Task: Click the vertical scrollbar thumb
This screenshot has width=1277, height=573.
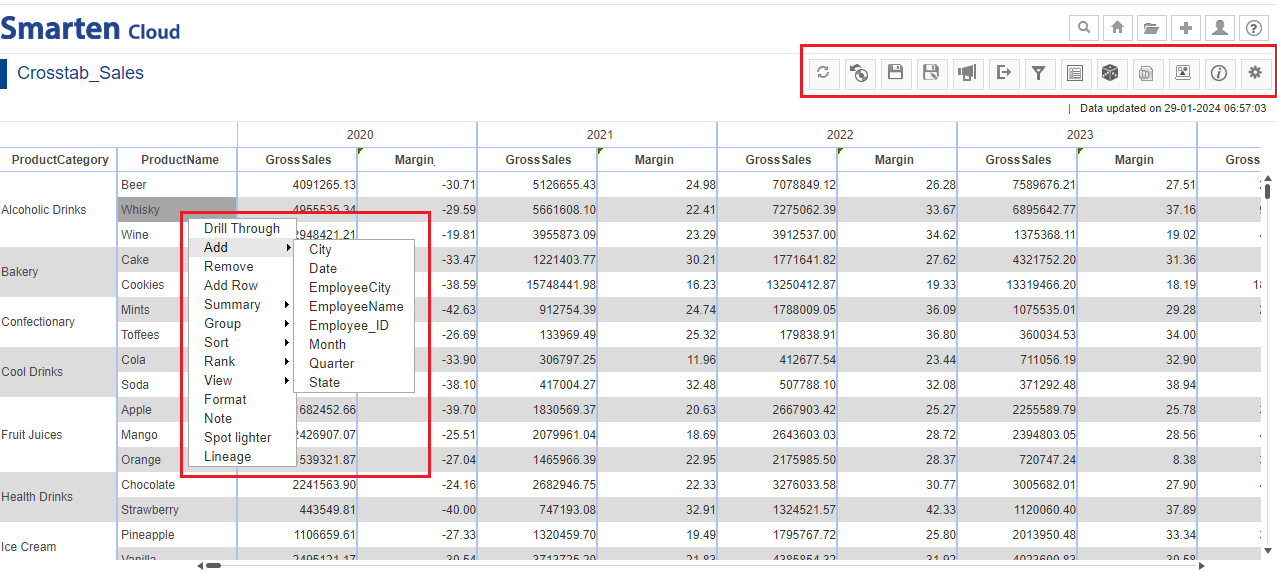Action: click(1268, 190)
